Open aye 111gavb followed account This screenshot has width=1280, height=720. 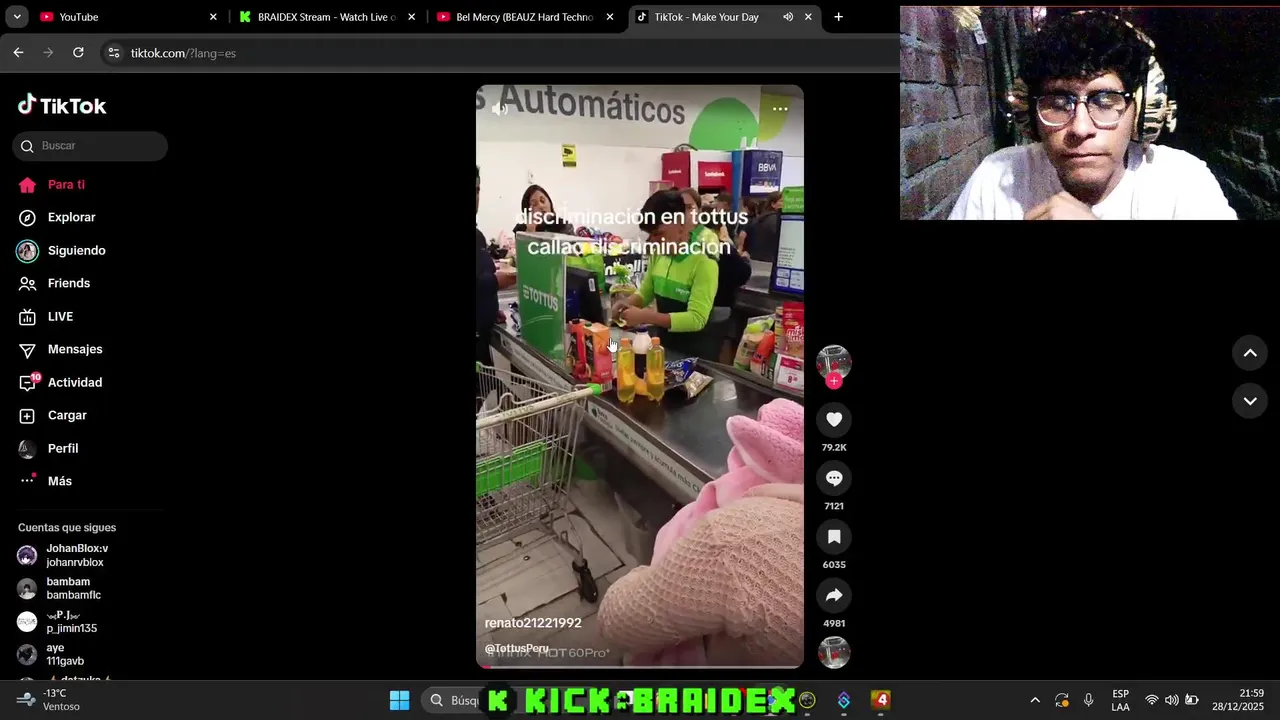click(65, 654)
